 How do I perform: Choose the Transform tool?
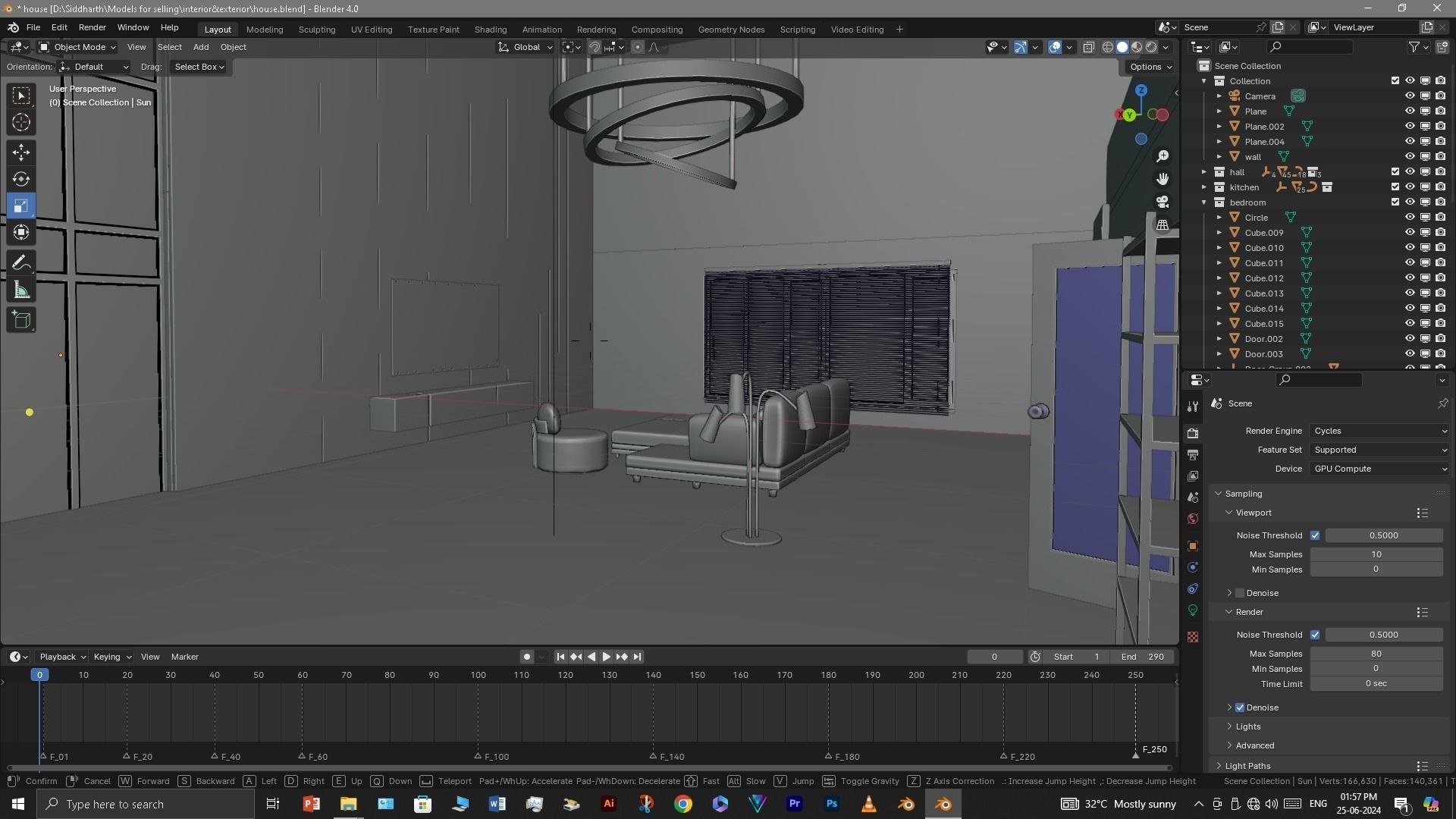tap(21, 233)
